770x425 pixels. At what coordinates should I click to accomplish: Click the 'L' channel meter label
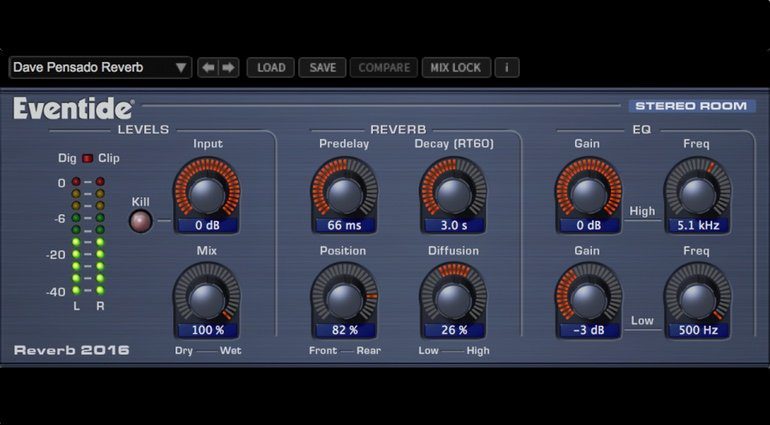[76, 307]
